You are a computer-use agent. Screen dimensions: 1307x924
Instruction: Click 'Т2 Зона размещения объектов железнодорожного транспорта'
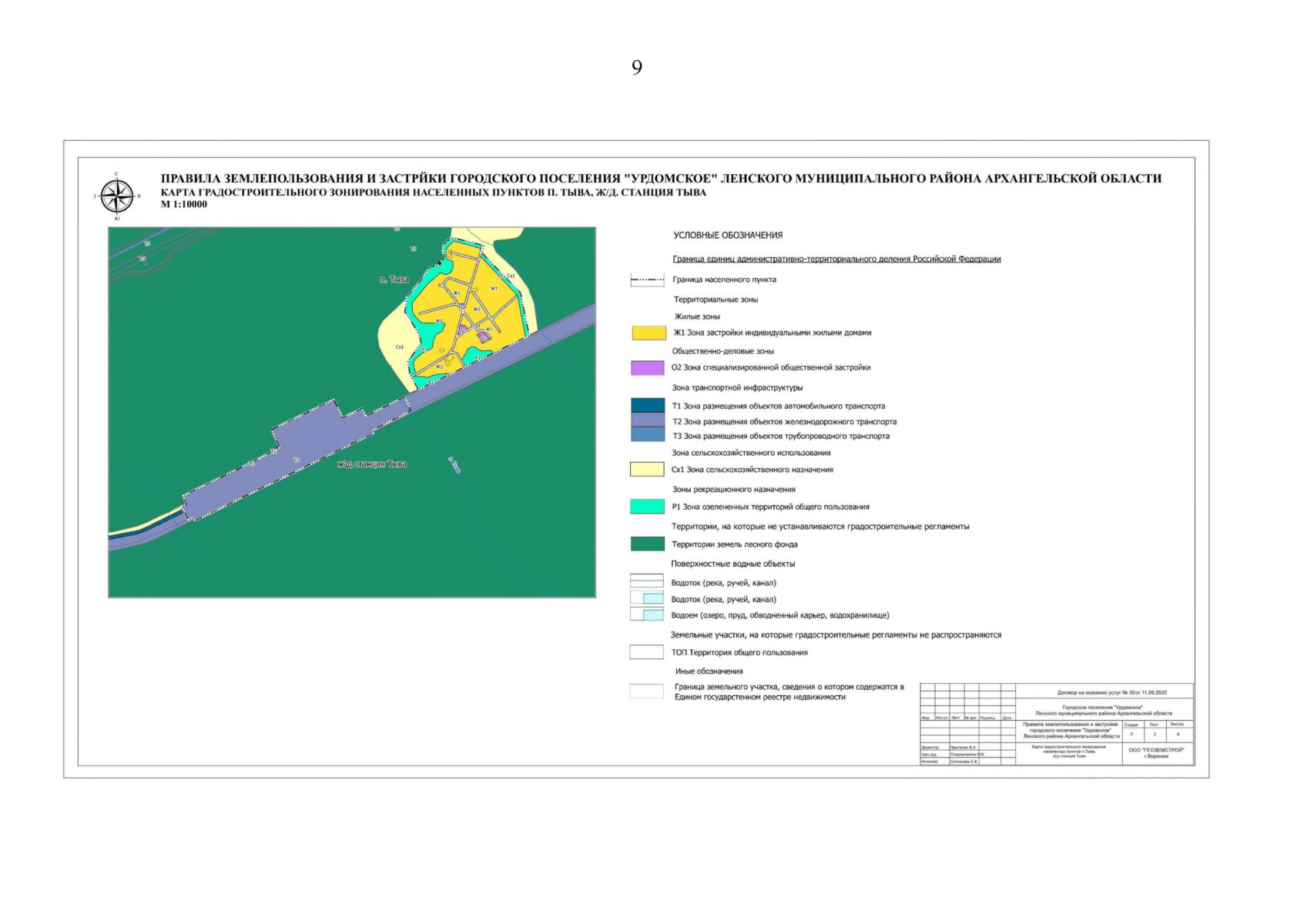click(x=785, y=422)
